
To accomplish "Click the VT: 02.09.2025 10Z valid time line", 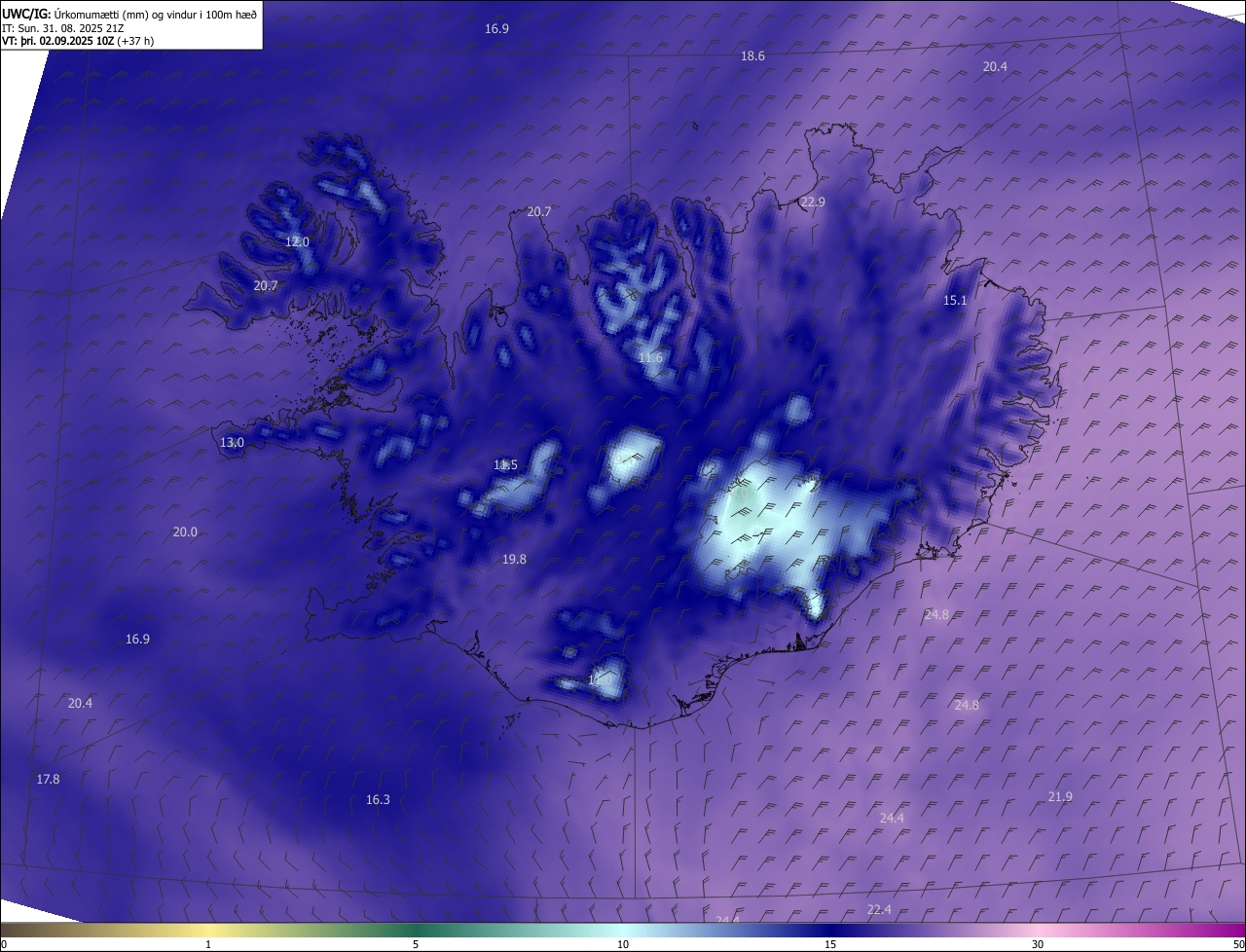I will [78, 41].
